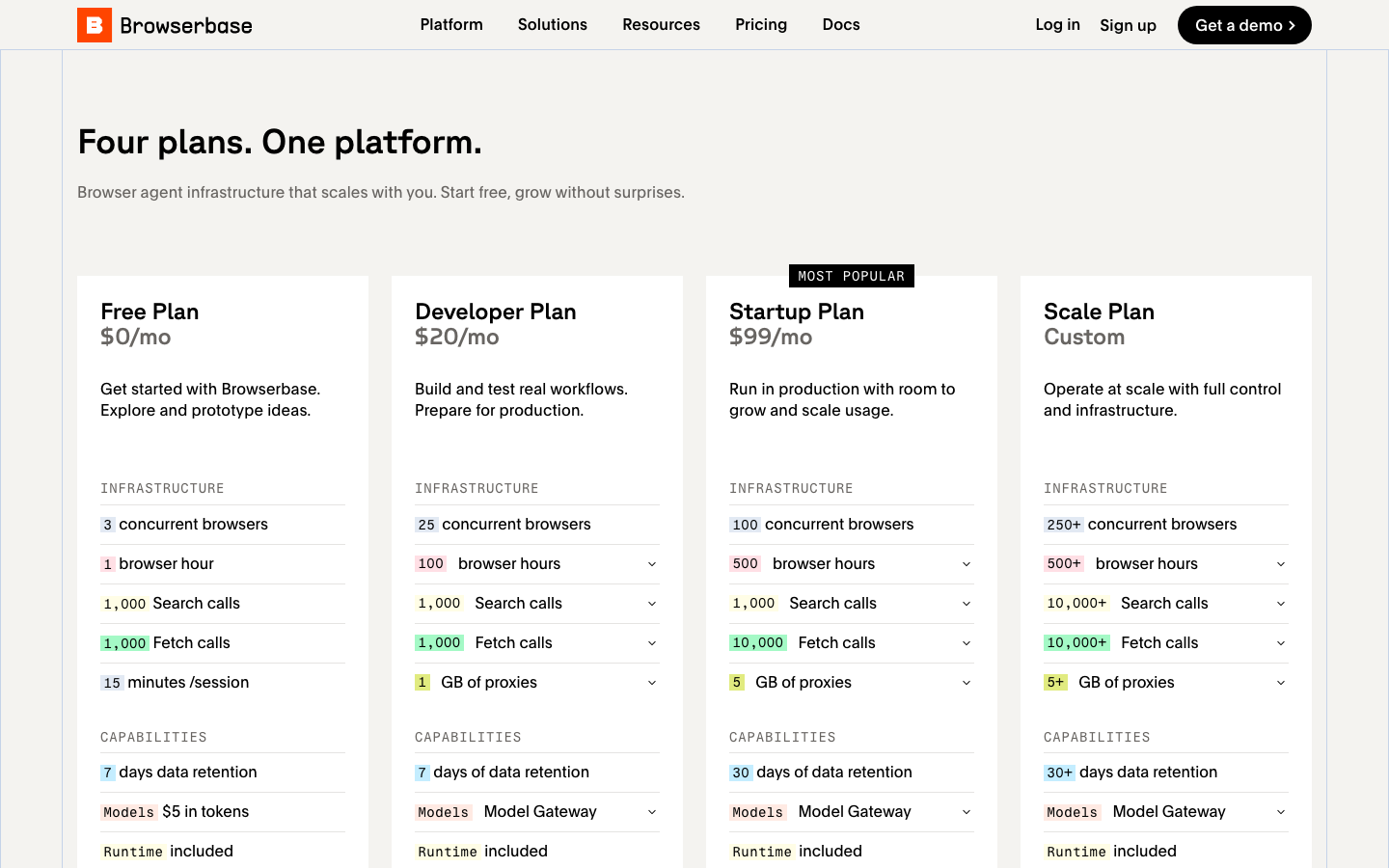Click the $99/mo price text
The width and height of the screenshot is (1389, 868).
[771, 337]
